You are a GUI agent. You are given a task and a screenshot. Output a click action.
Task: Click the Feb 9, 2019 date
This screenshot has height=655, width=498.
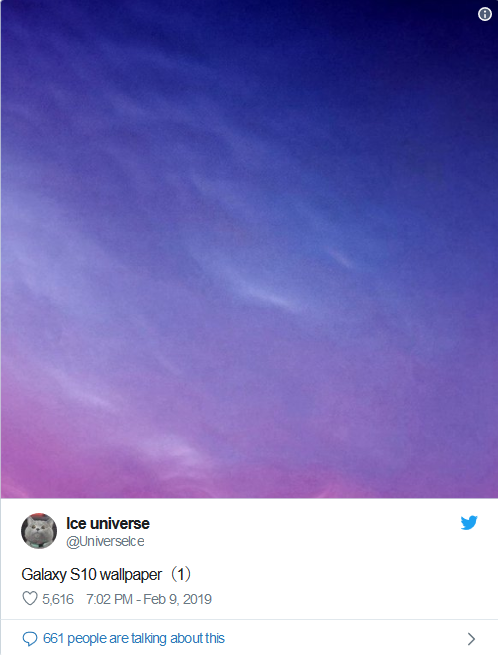(178, 599)
